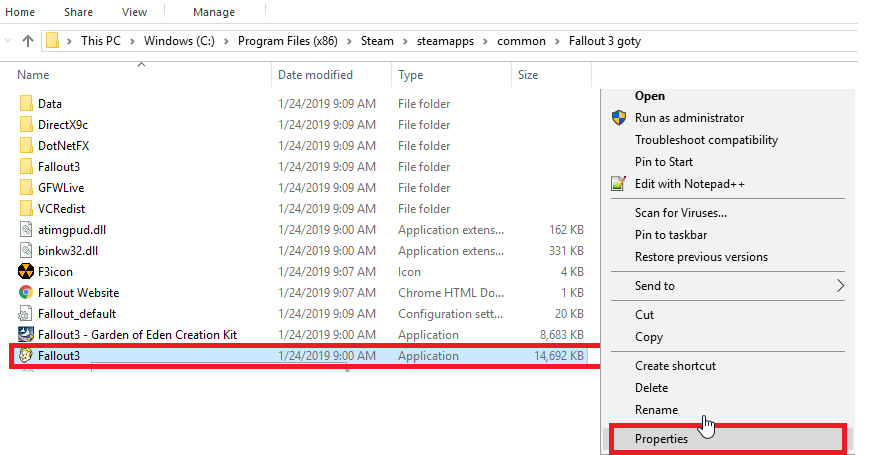Click the Fallout_default config file icon
This screenshot has width=880, height=455.
click(26, 314)
